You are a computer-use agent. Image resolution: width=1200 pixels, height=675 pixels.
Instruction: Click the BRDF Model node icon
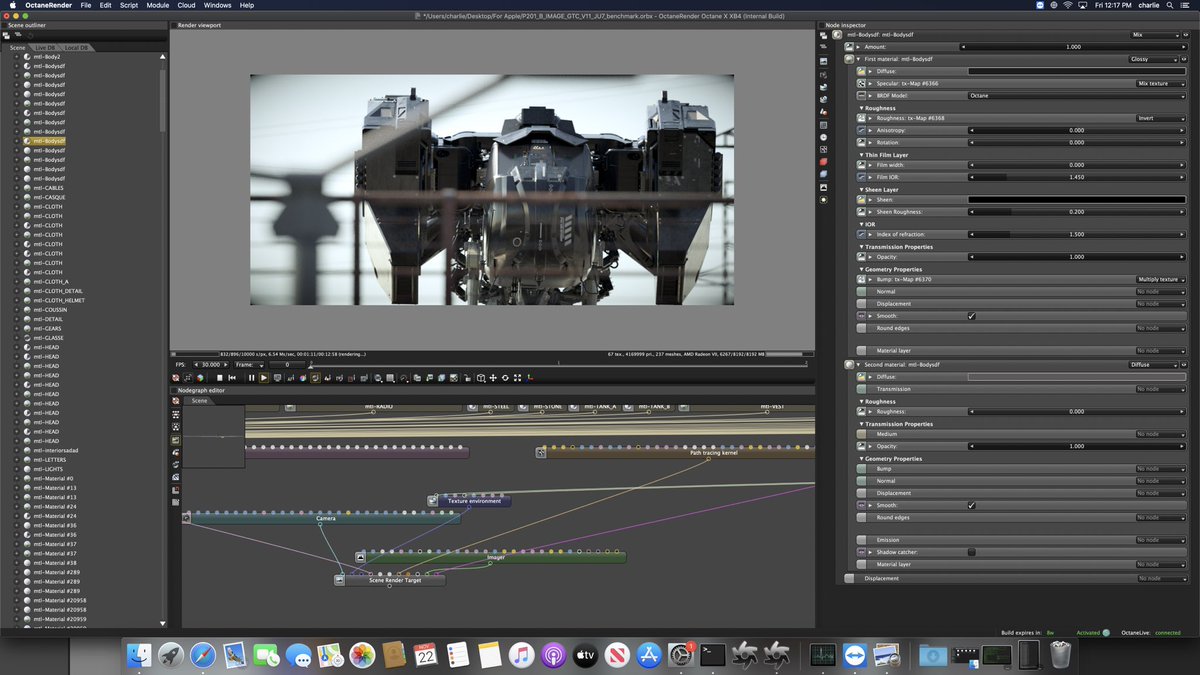(x=859, y=96)
